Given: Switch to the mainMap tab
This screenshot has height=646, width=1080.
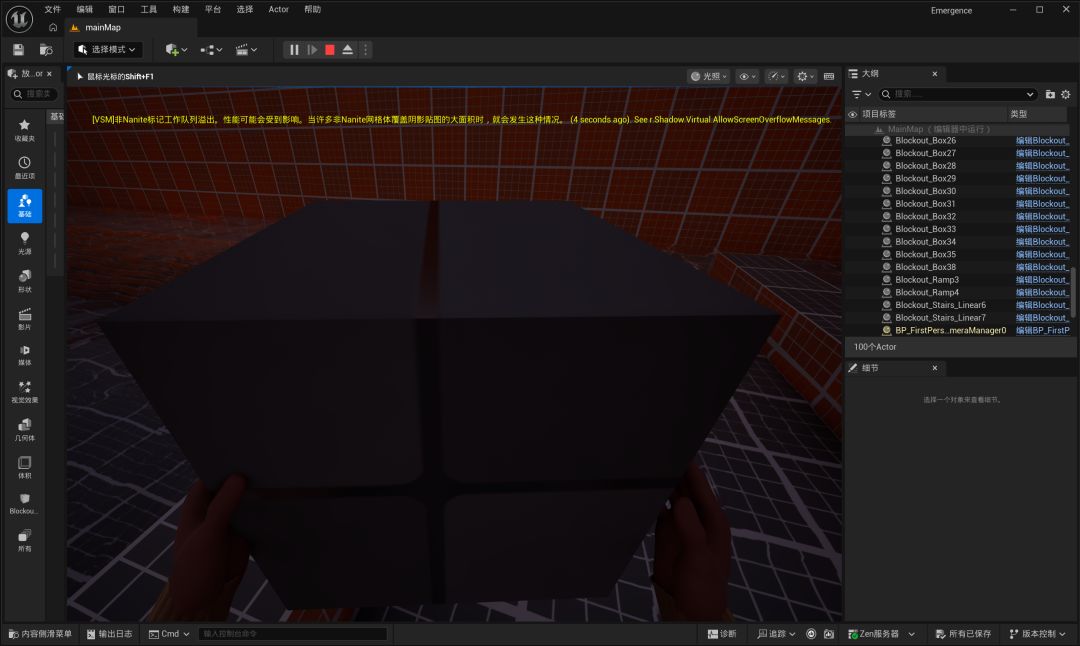Looking at the screenshot, I should (102, 28).
